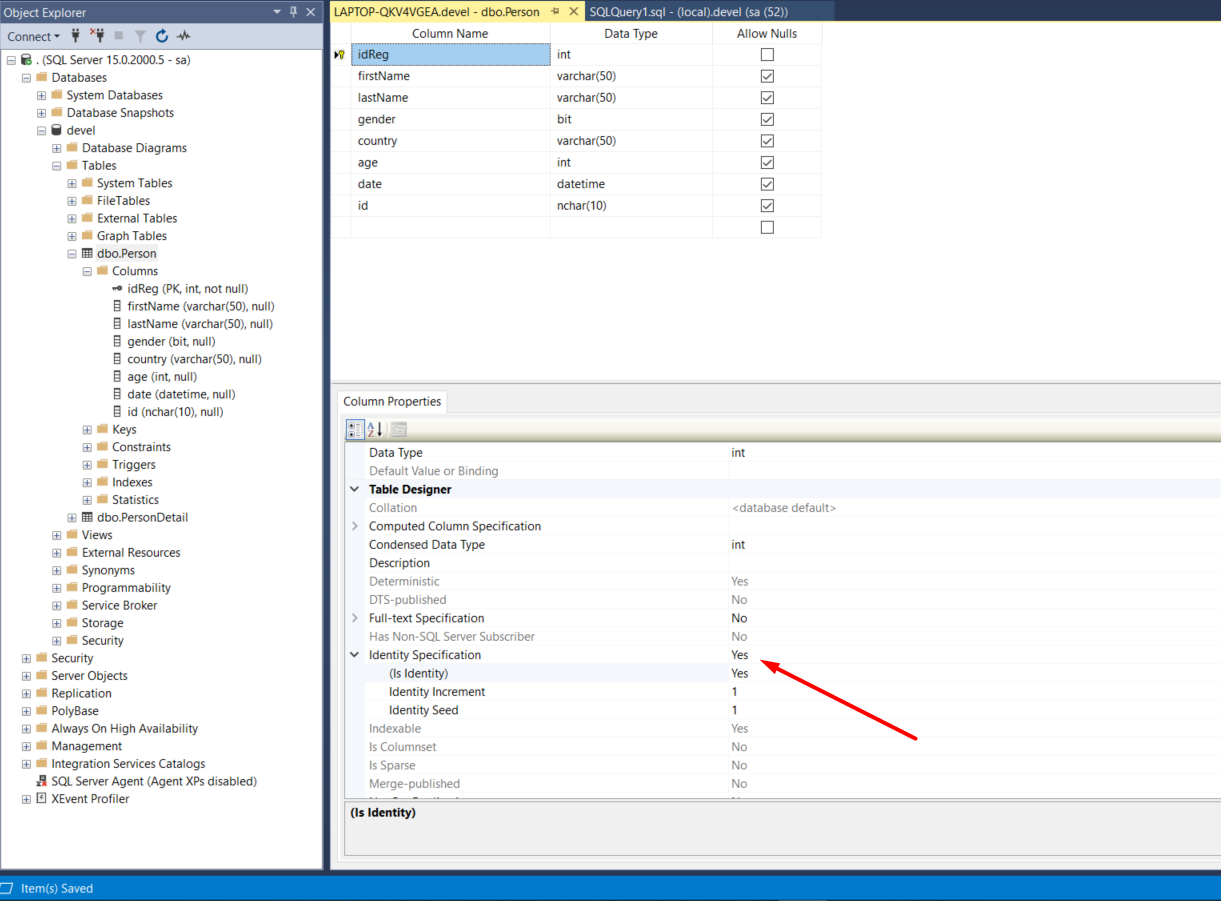Pin the Object Explorer panel

click(x=293, y=12)
